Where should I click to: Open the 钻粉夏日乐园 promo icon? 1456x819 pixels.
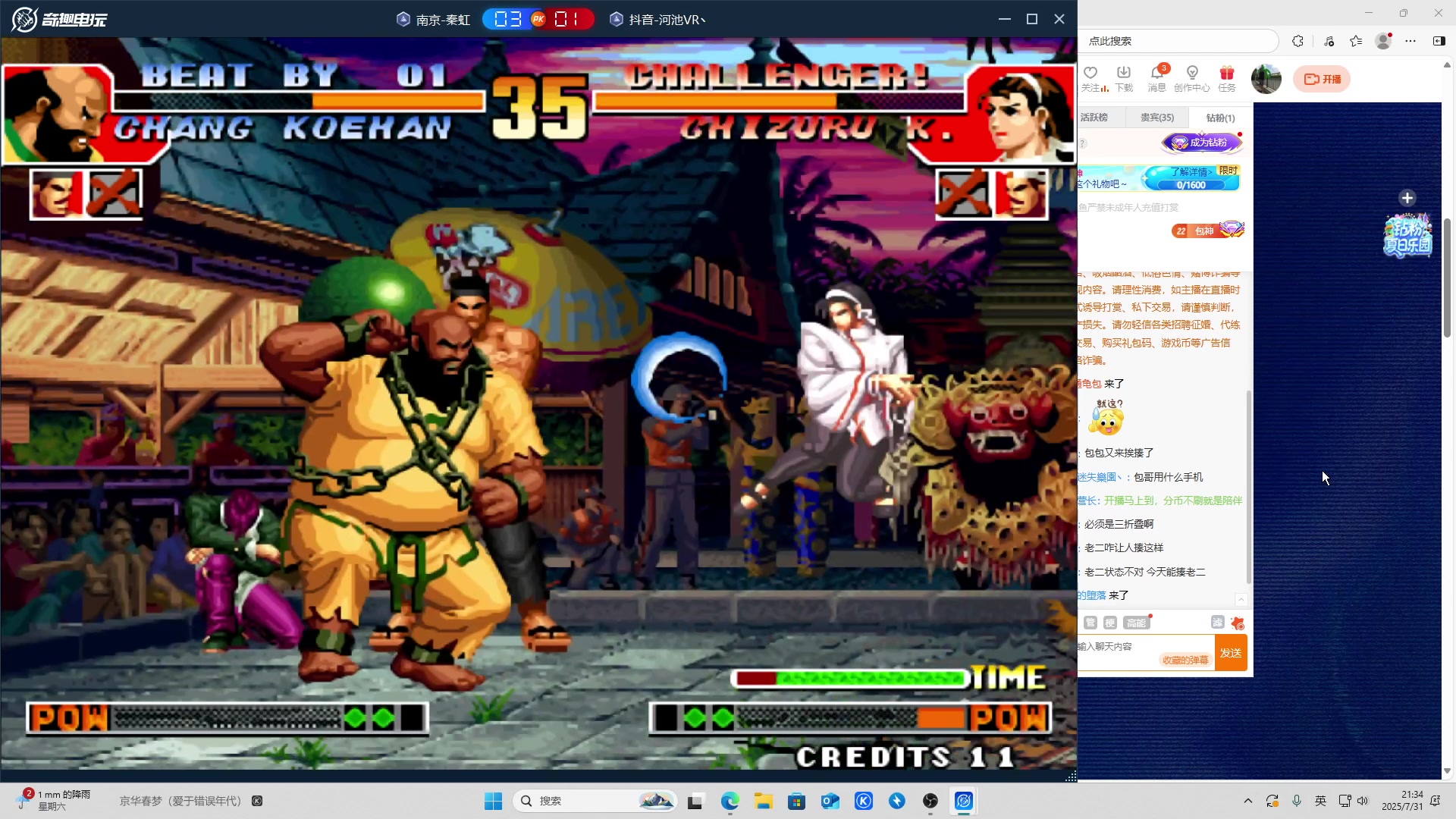(x=1407, y=235)
